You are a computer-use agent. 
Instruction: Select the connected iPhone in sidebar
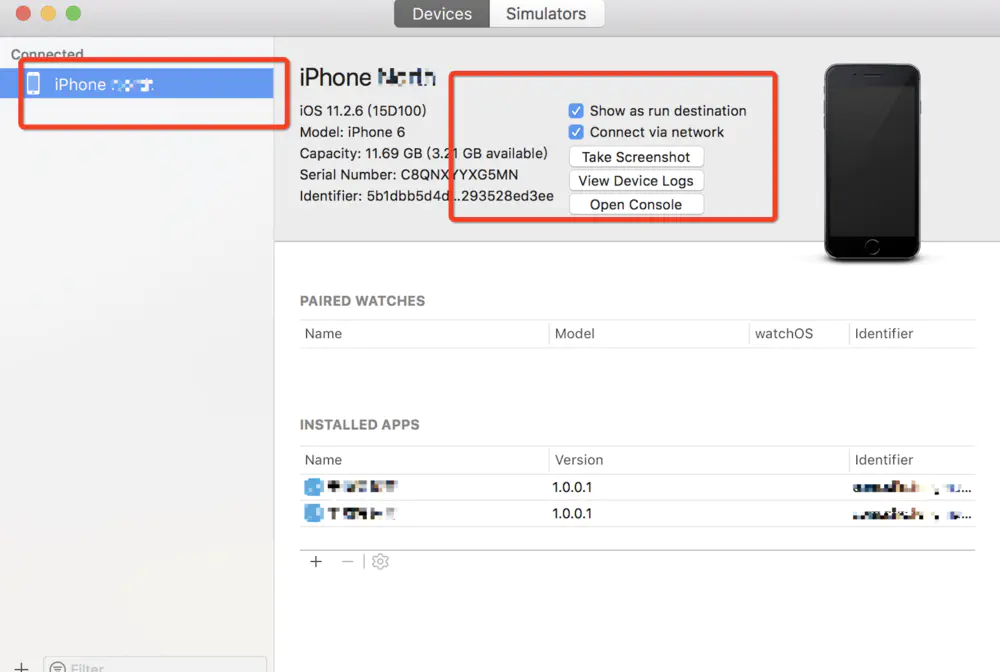coord(137,84)
